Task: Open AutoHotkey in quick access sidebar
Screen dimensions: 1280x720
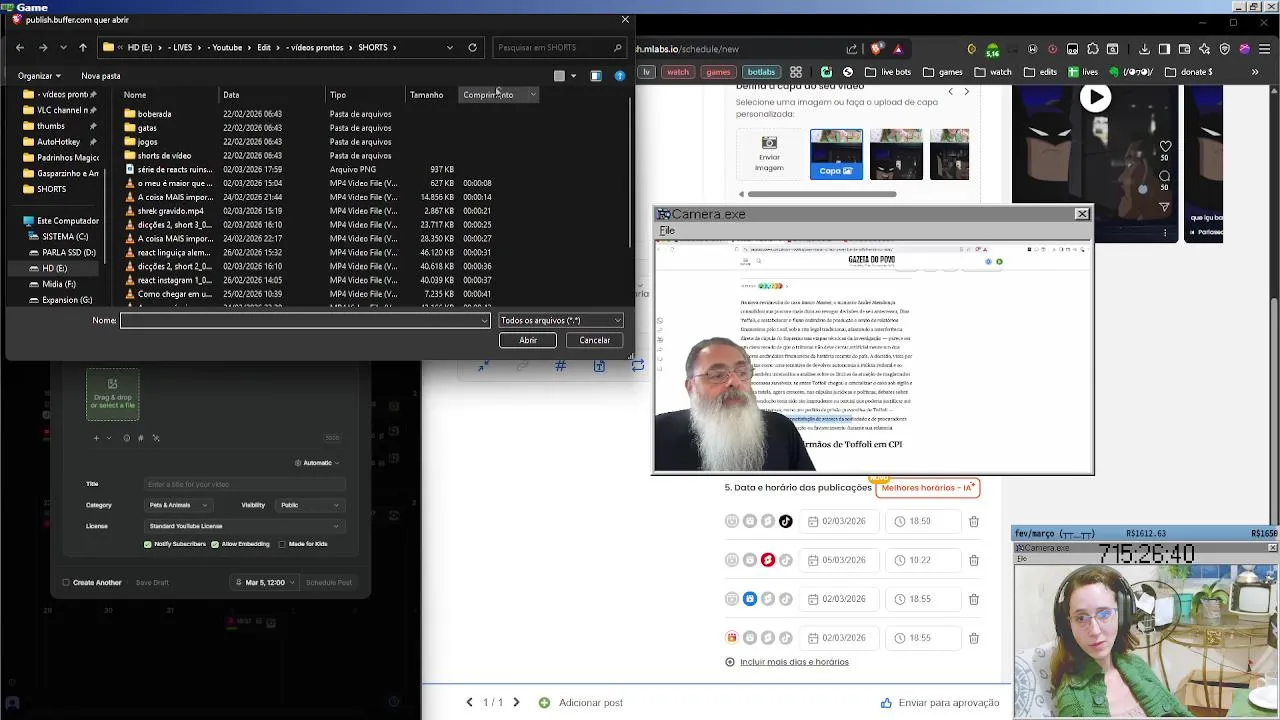Action: tap(58, 142)
